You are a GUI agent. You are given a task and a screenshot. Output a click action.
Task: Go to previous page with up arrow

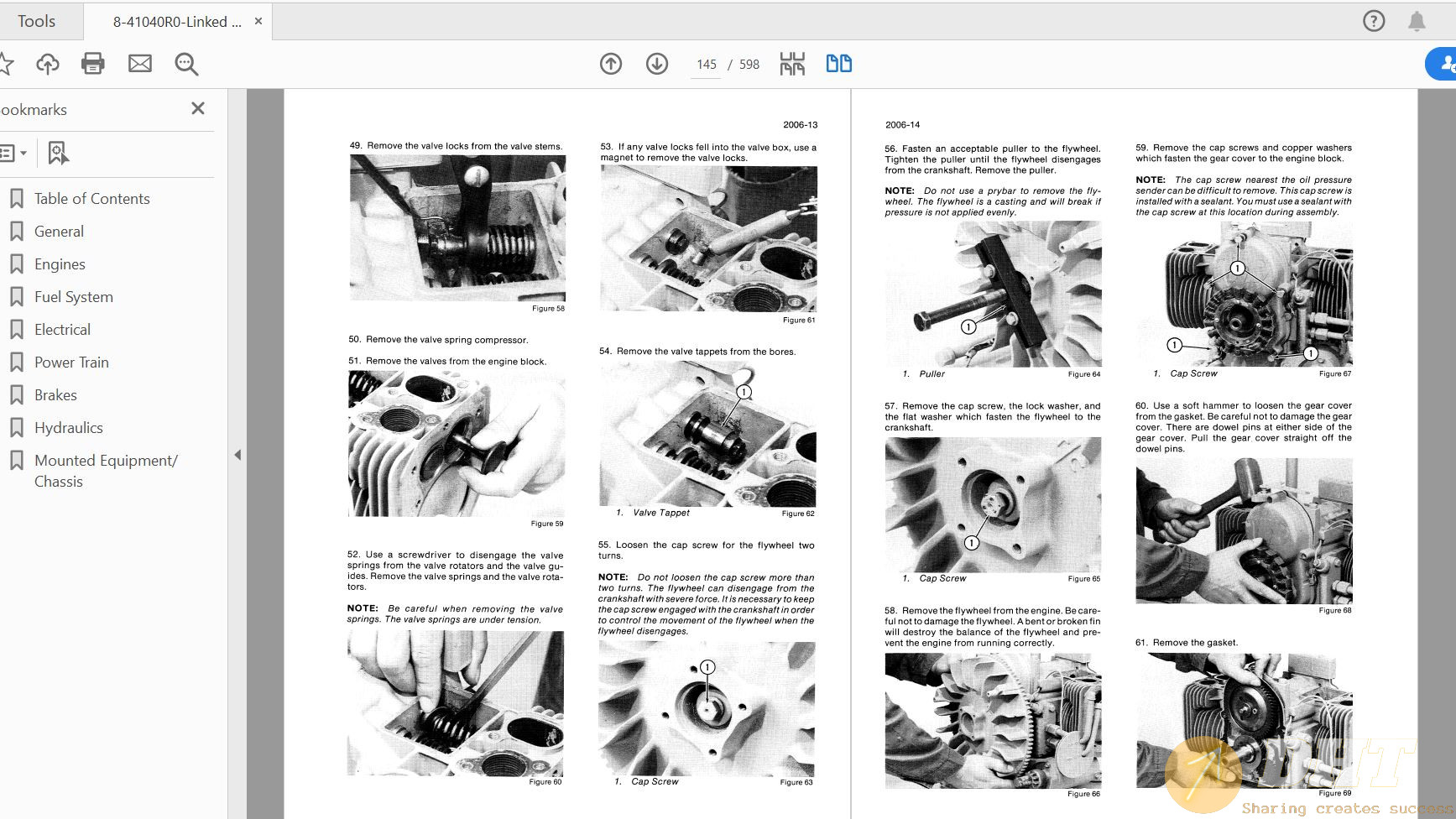coord(611,64)
